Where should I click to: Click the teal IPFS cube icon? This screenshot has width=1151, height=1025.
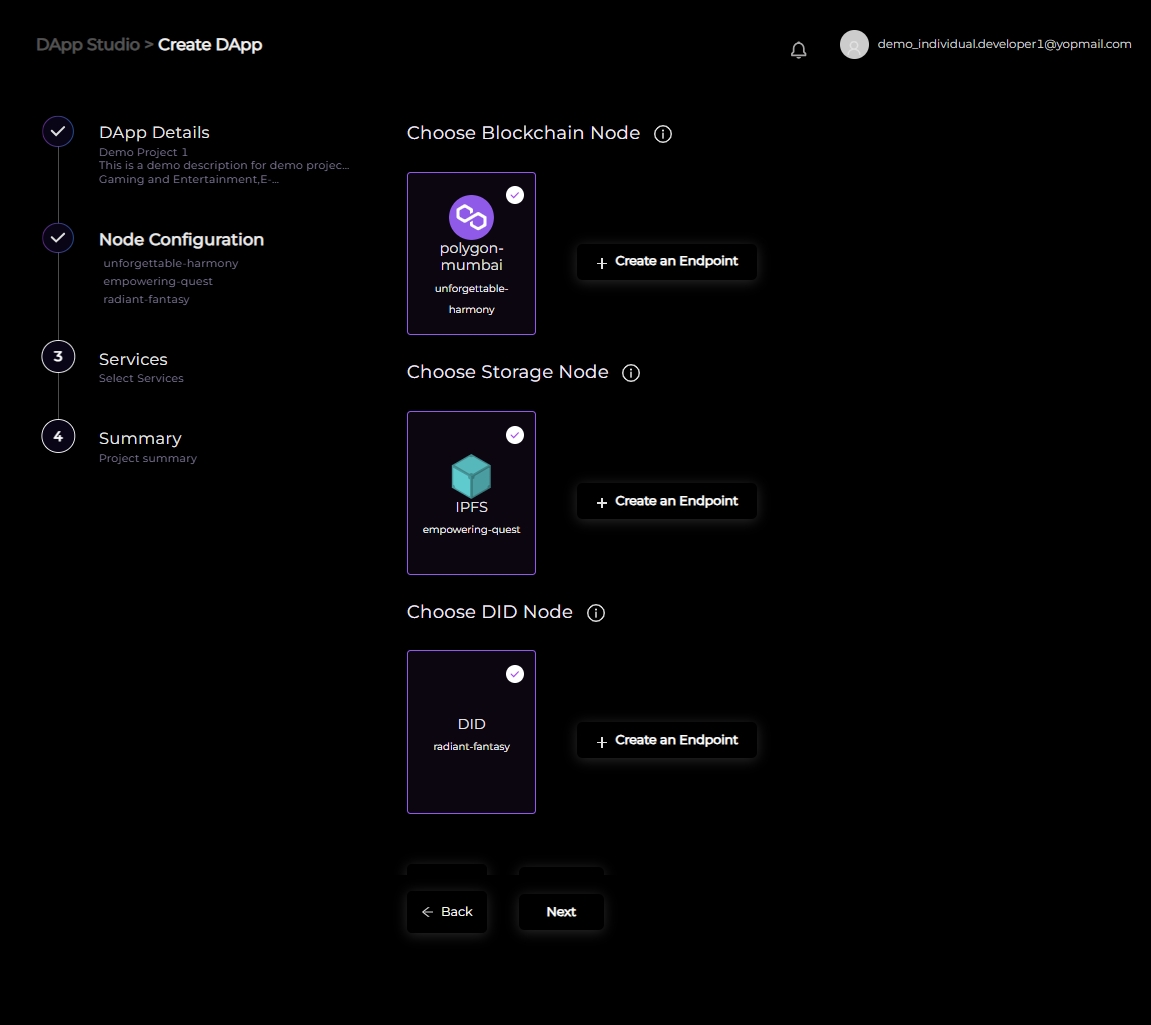pyautogui.click(x=471, y=476)
